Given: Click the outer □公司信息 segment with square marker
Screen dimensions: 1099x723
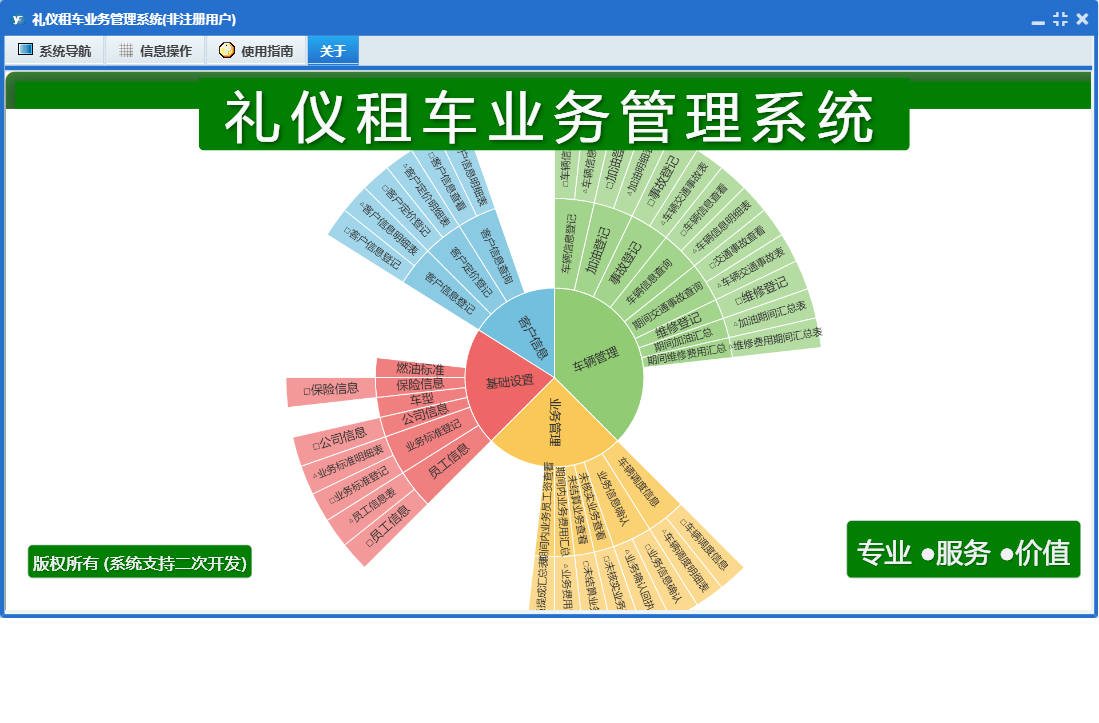Looking at the screenshot, I should pyautogui.click(x=341, y=438).
